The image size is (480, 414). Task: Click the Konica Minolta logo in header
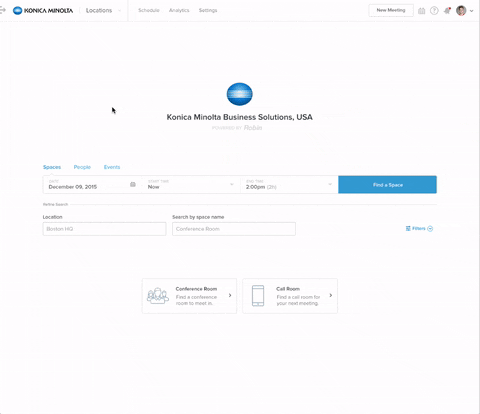click(x=43, y=10)
